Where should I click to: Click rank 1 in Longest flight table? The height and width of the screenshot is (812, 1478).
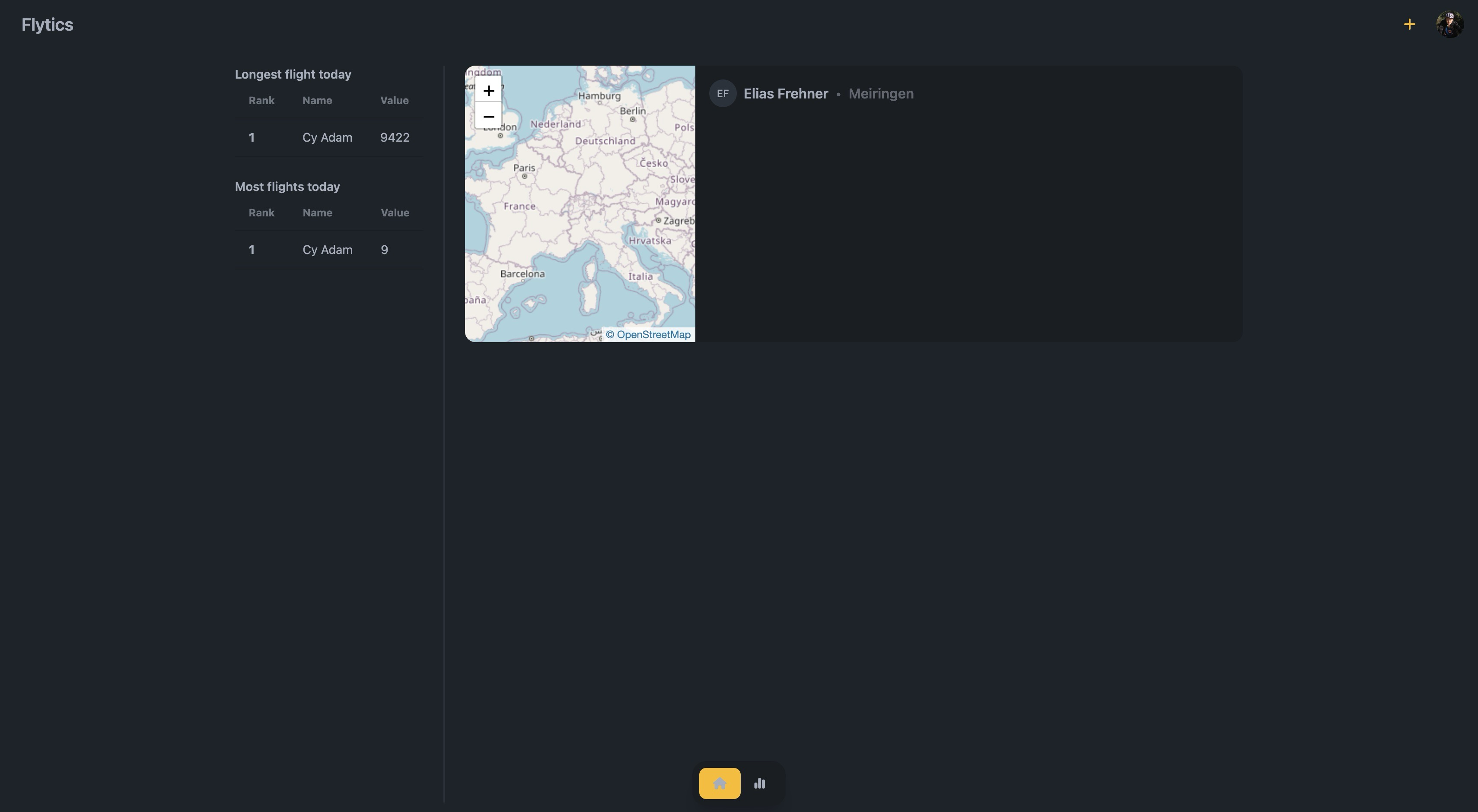[252, 138]
